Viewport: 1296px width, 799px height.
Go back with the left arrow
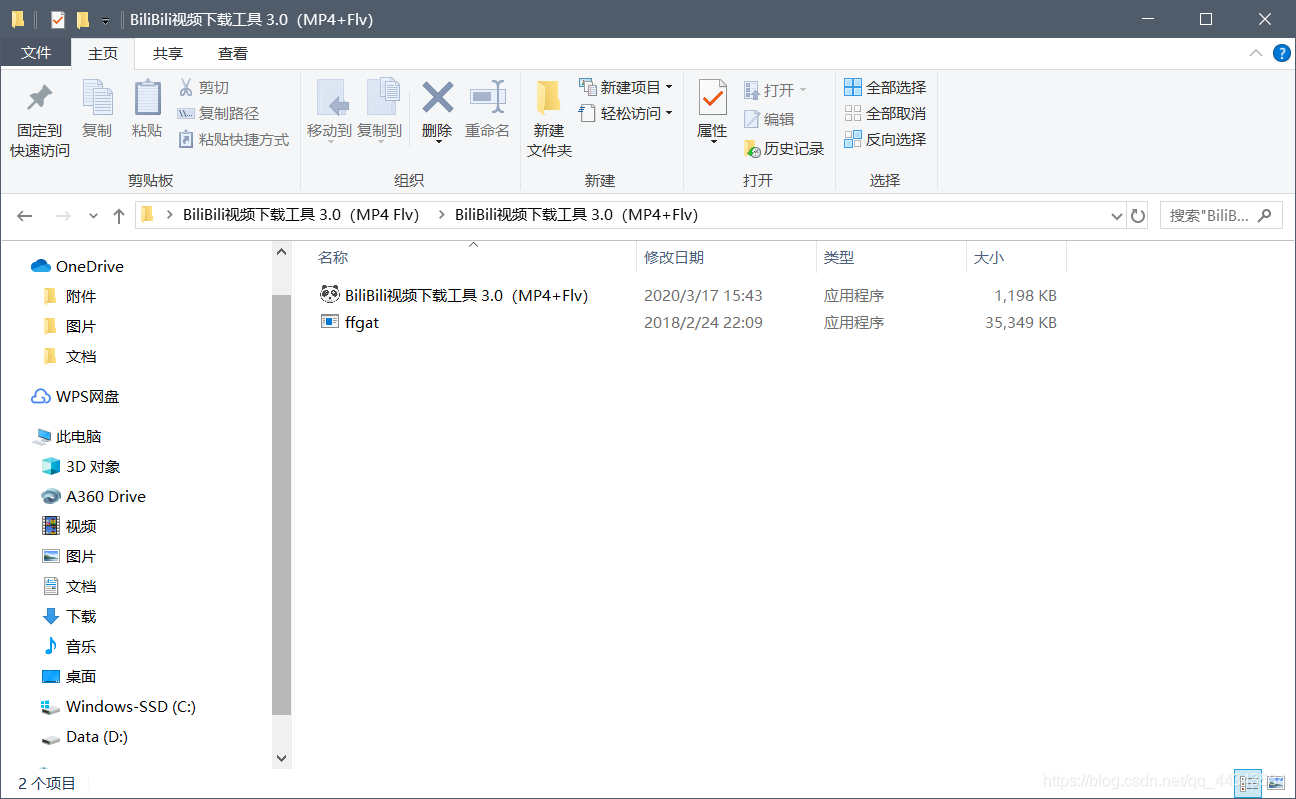[25, 215]
